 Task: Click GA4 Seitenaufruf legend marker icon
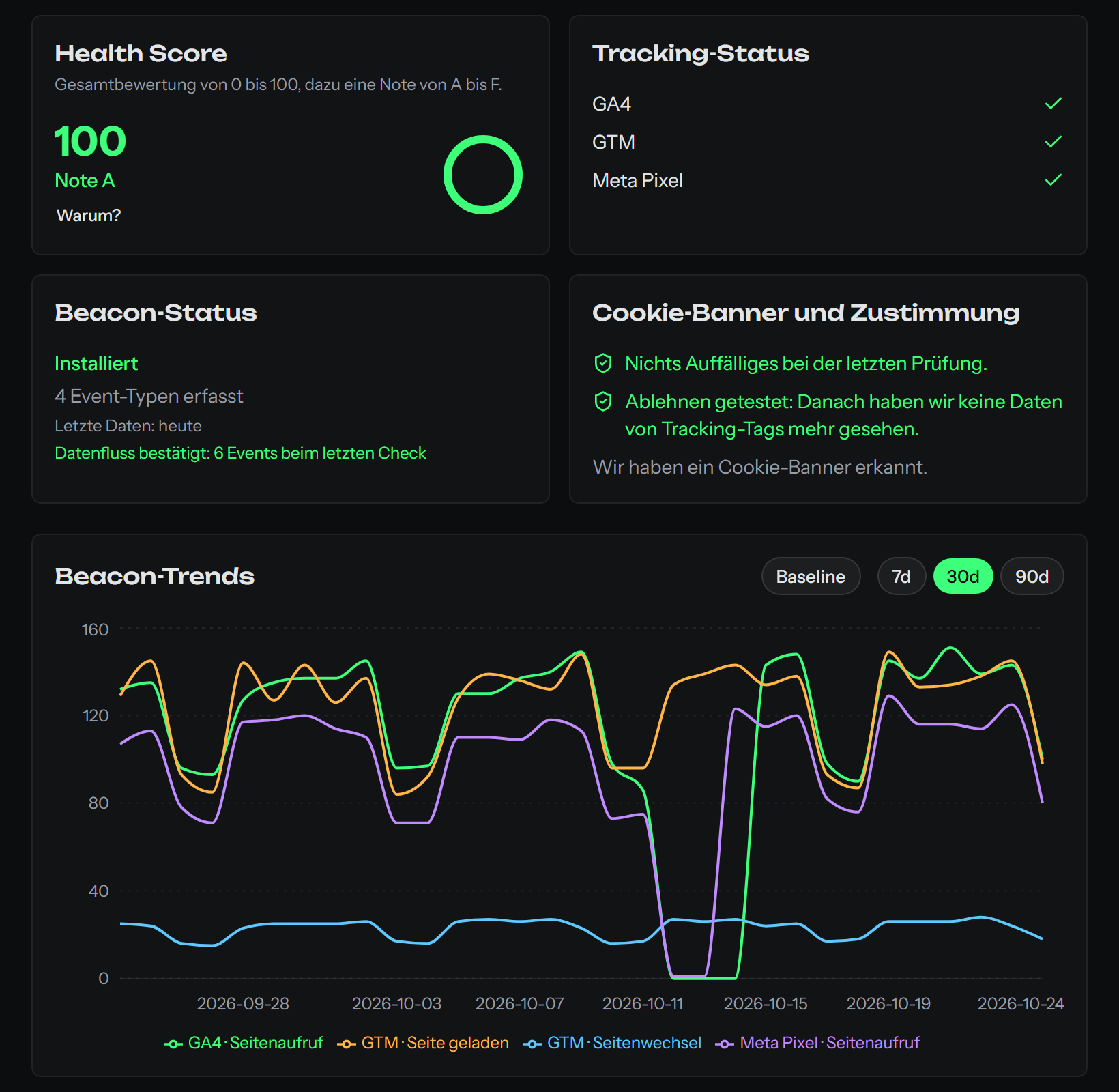point(173,1044)
